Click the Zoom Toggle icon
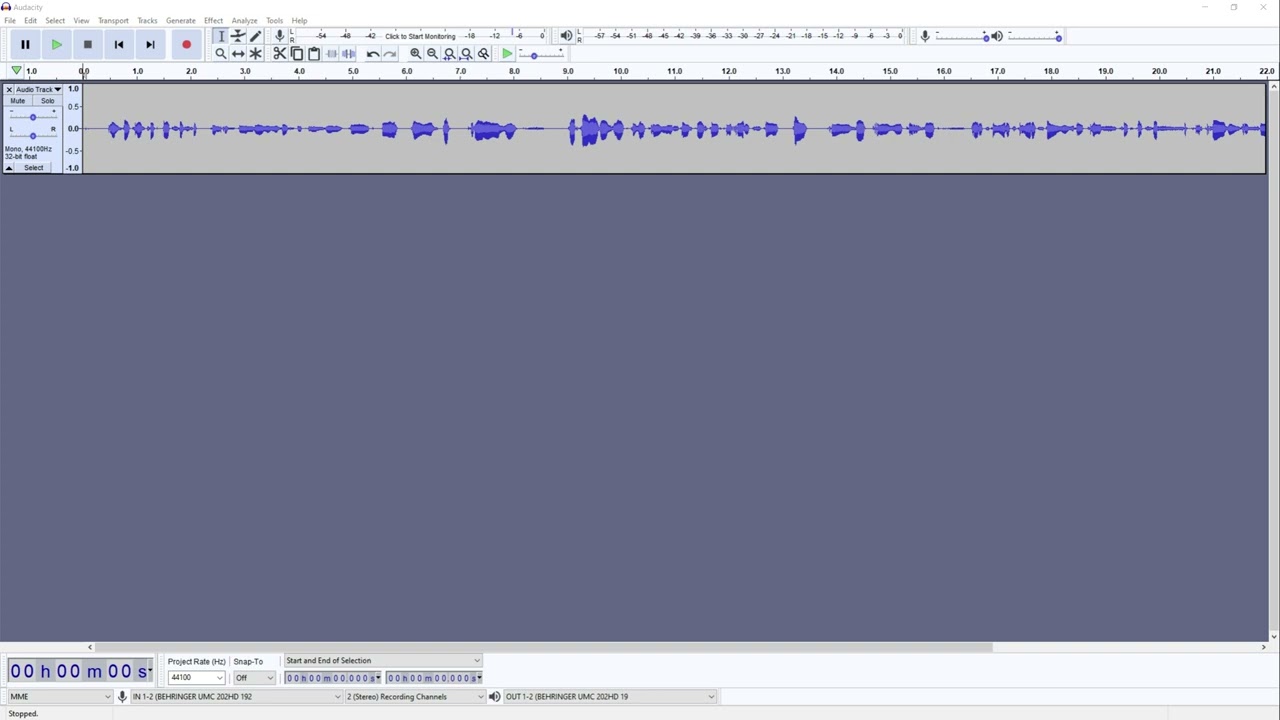This screenshot has height=720, width=1280. 483,53
